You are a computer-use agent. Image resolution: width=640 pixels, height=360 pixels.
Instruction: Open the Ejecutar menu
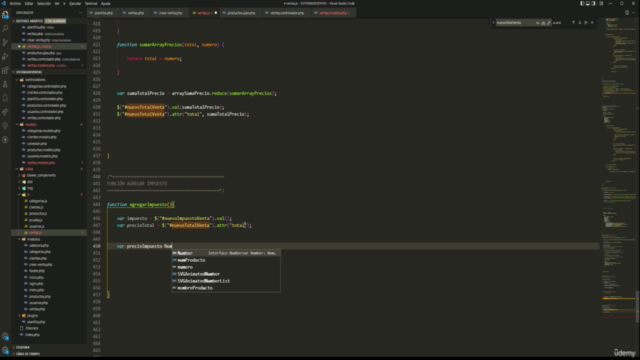click(75, 3)
